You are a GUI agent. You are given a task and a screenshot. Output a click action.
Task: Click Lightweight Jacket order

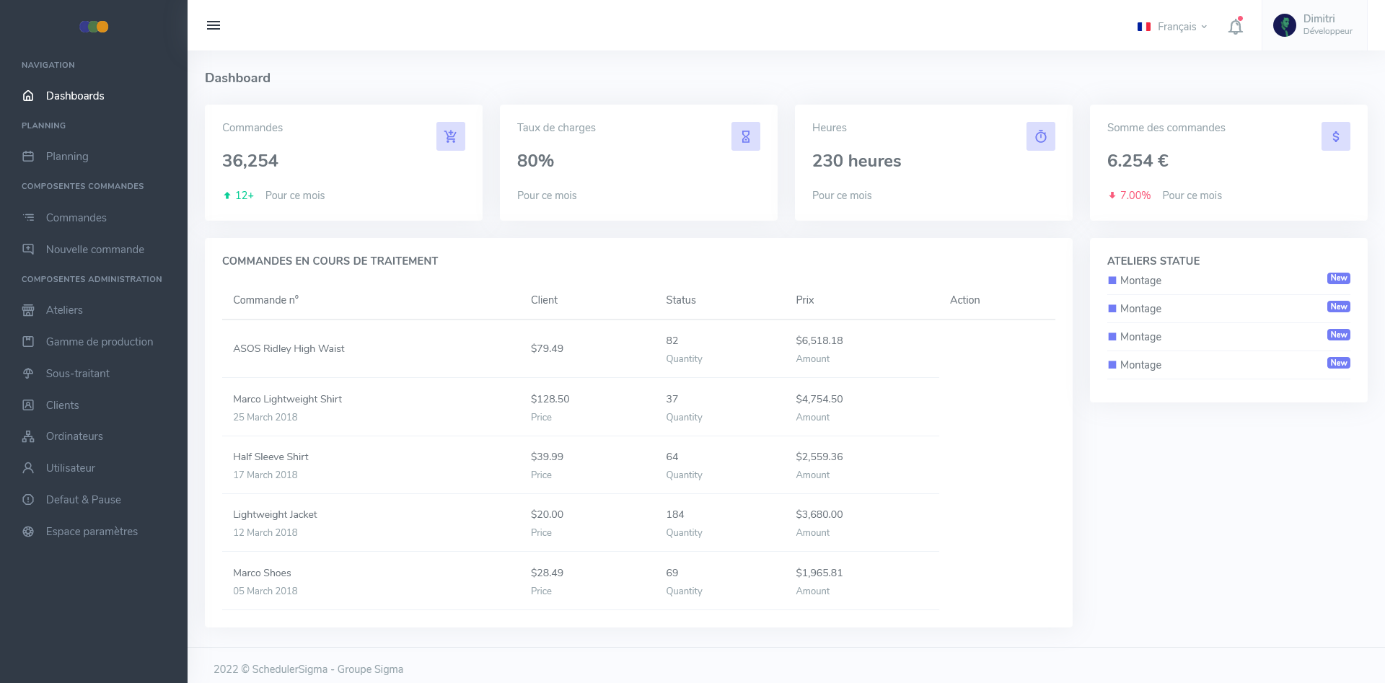pyautogui.click(x=275, y=515)
